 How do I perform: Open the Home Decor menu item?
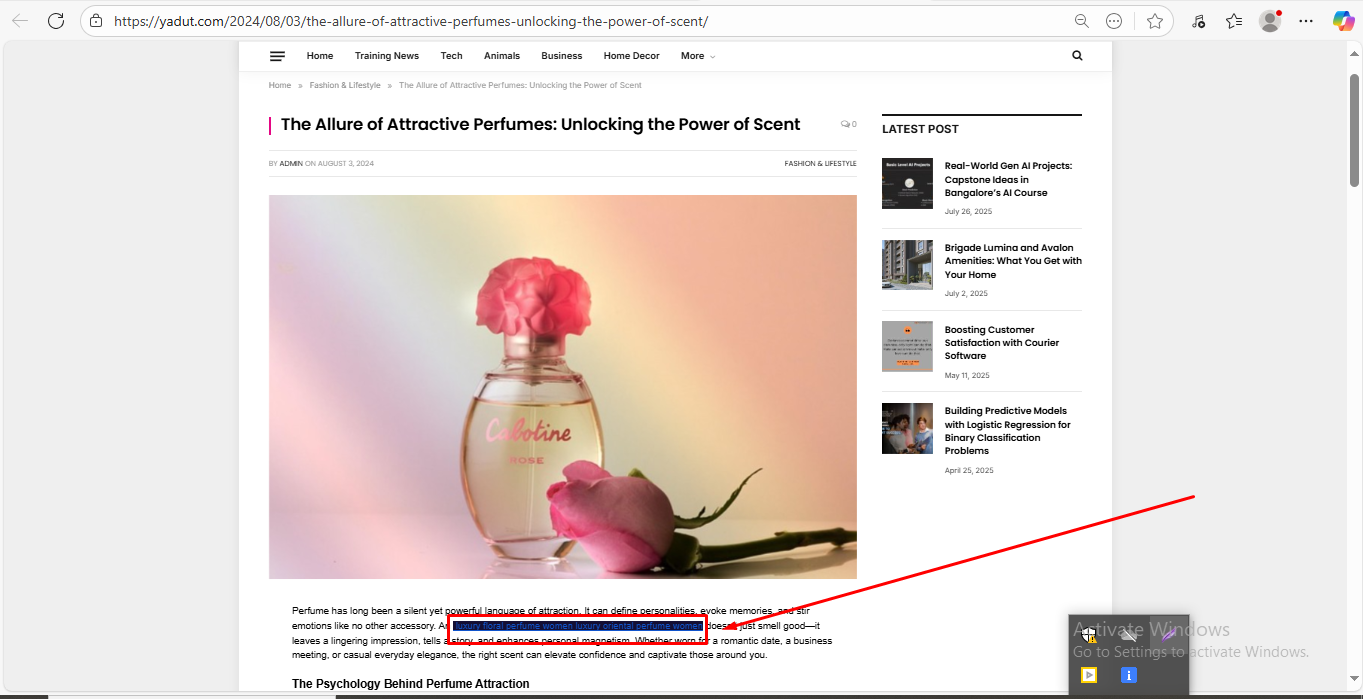click(632, 56)
